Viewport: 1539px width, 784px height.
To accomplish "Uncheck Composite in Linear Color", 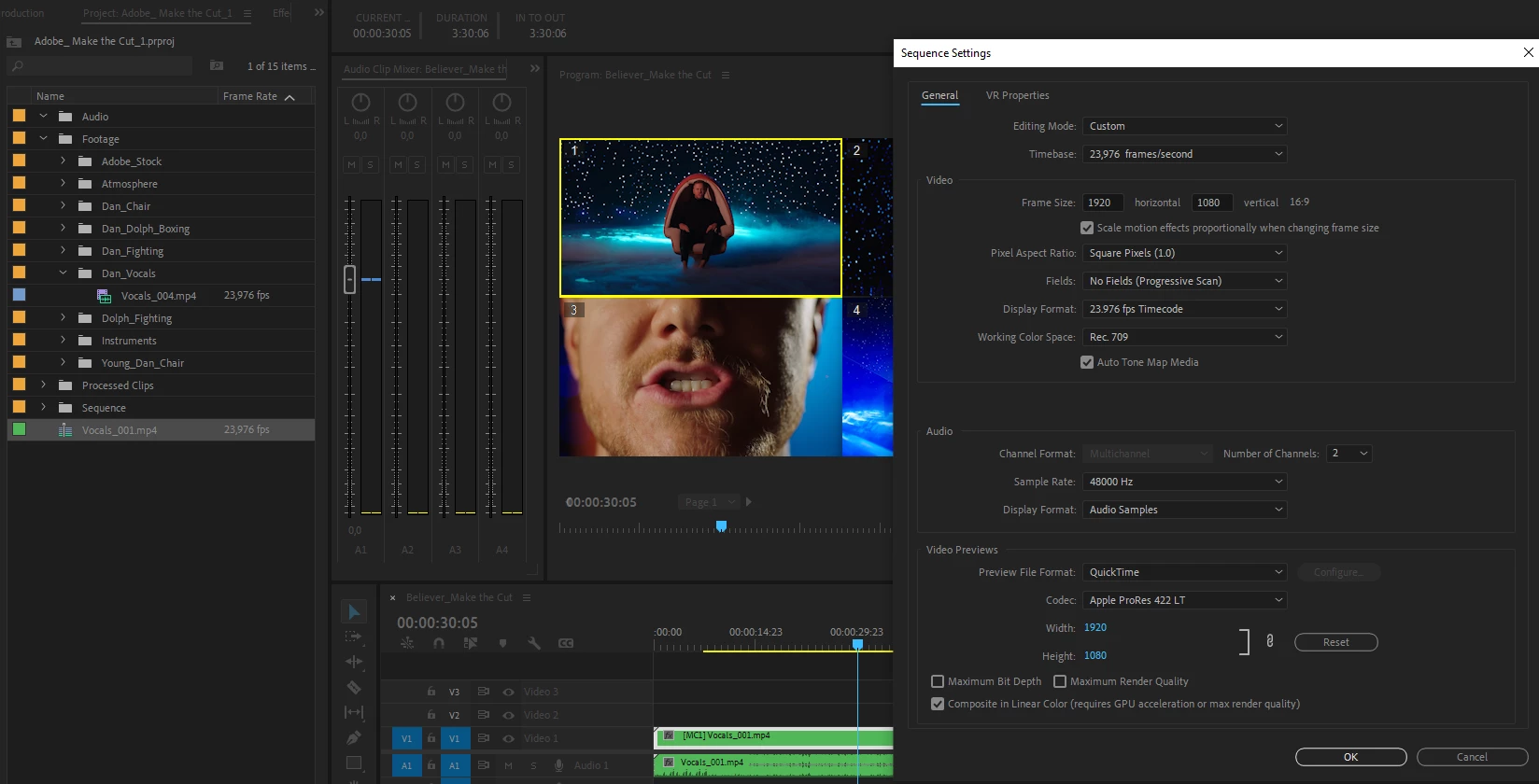I will 938,704.
